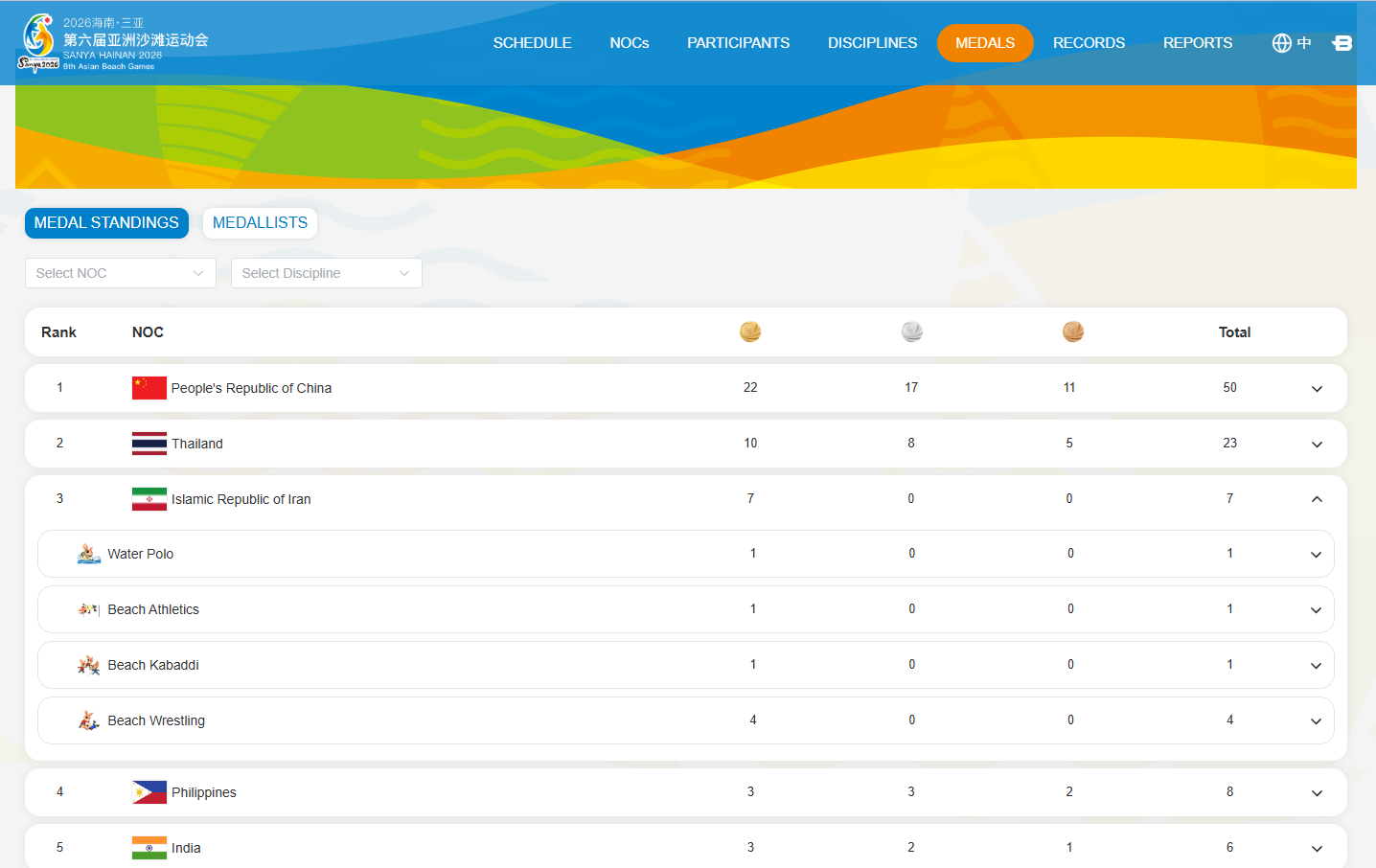The height and width of the screenshot is (868, 1376).
Task: Click the Sanya 2026 games logo
Action: tap(38, 43)
